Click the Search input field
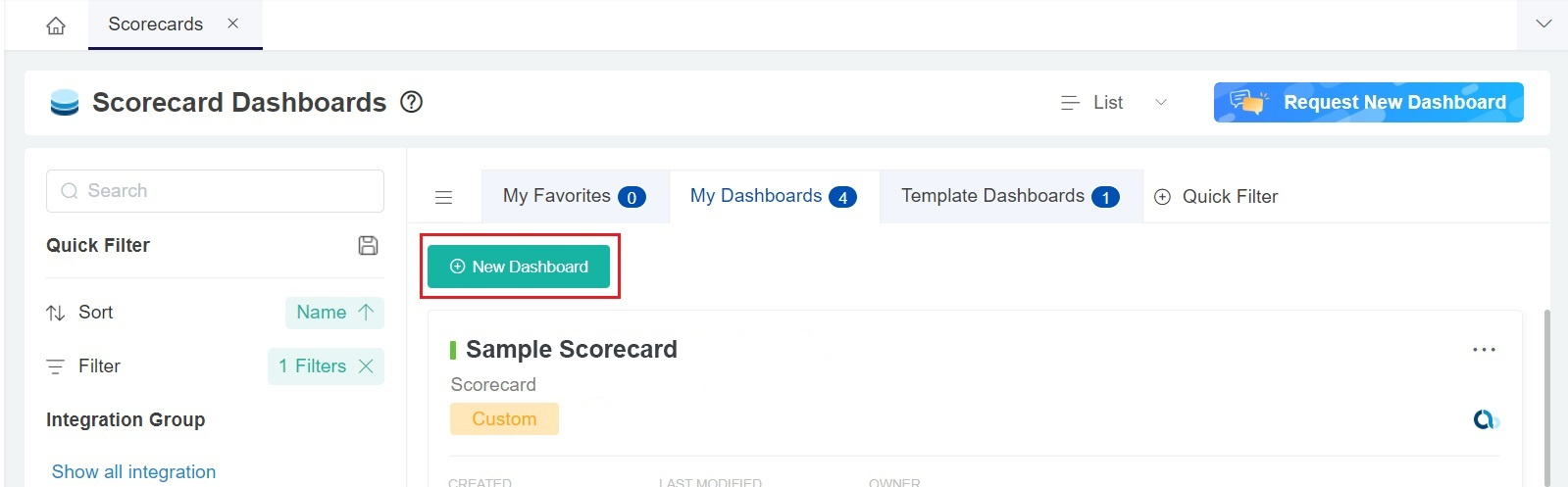This screenshot has width=1568, height=487. point(216,191)
